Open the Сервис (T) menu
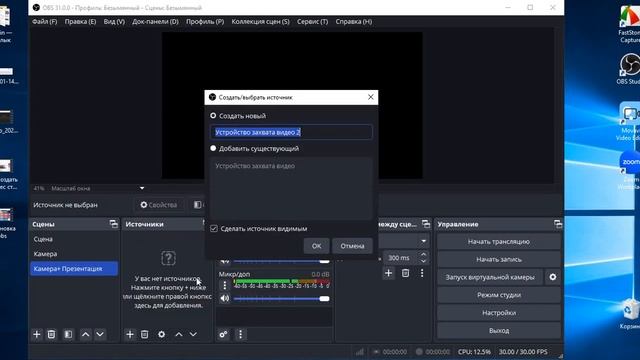 (x=312, y=22)
